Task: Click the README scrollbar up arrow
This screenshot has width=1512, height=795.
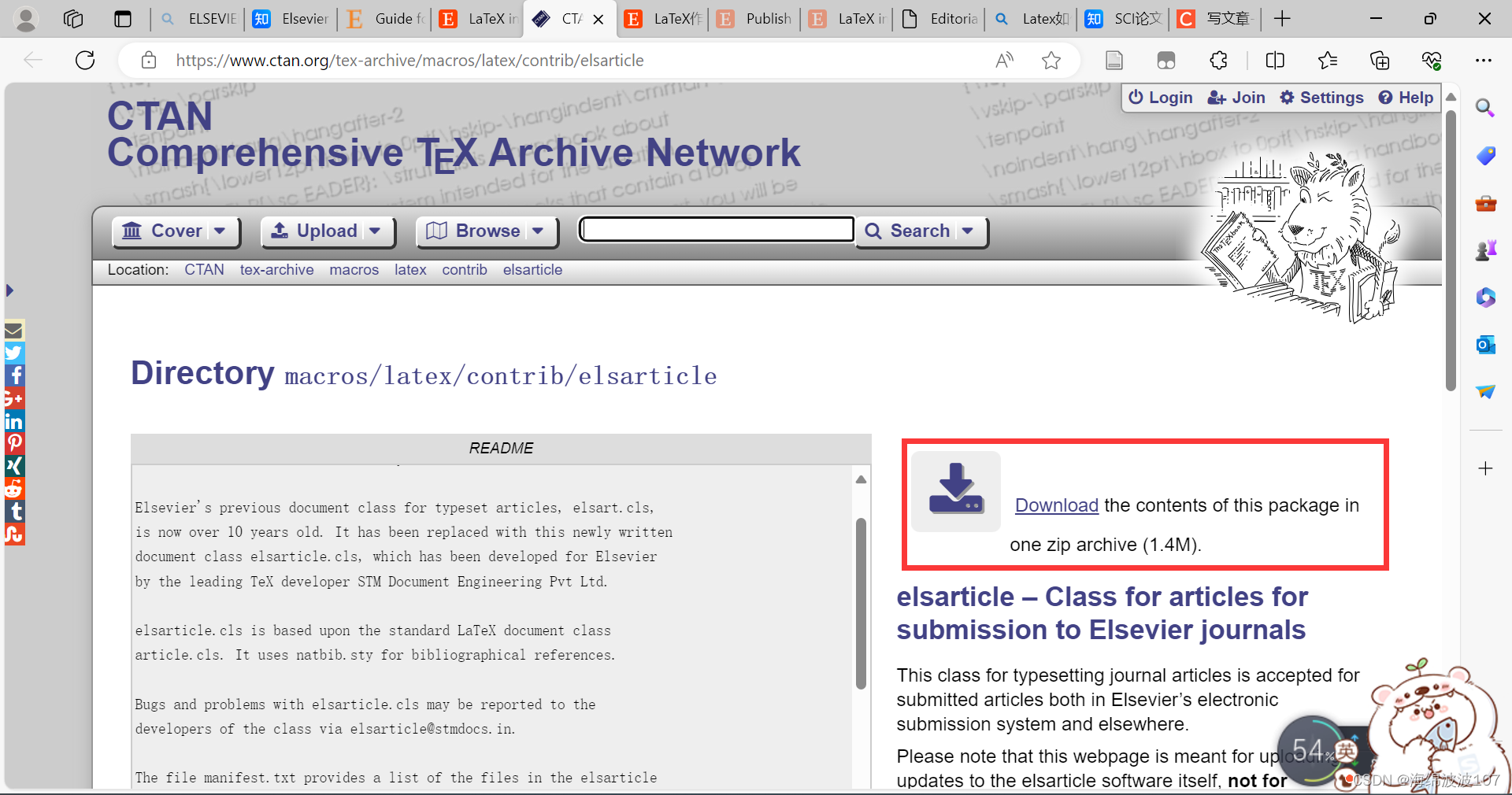Action: click(x=861, y=479)
